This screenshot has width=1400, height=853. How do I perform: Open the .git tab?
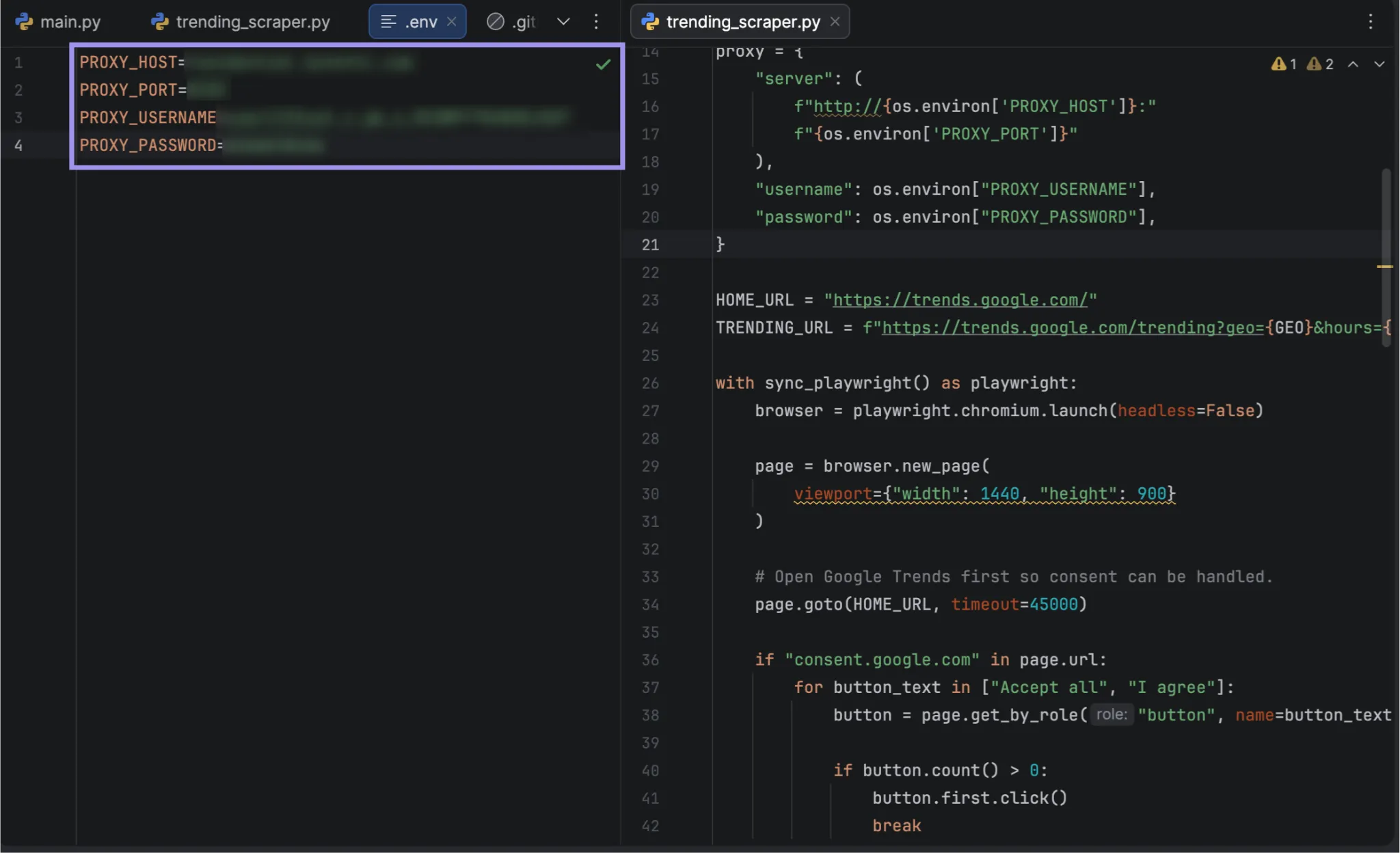tap(511, 22)
